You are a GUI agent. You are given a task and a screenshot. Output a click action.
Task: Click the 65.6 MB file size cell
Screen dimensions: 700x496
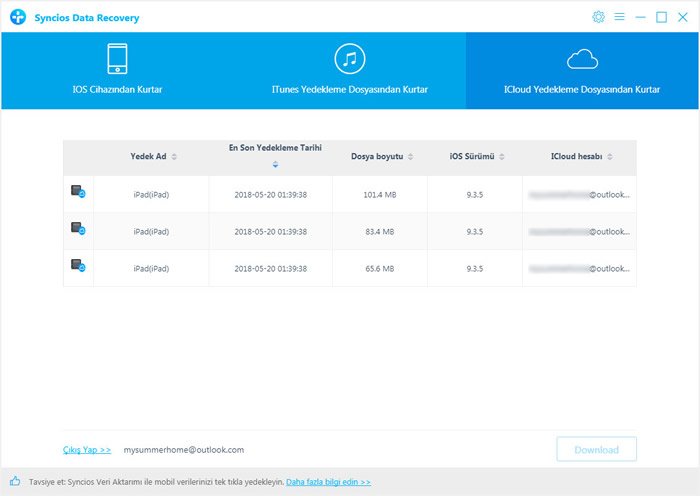[x=379, y=269]
